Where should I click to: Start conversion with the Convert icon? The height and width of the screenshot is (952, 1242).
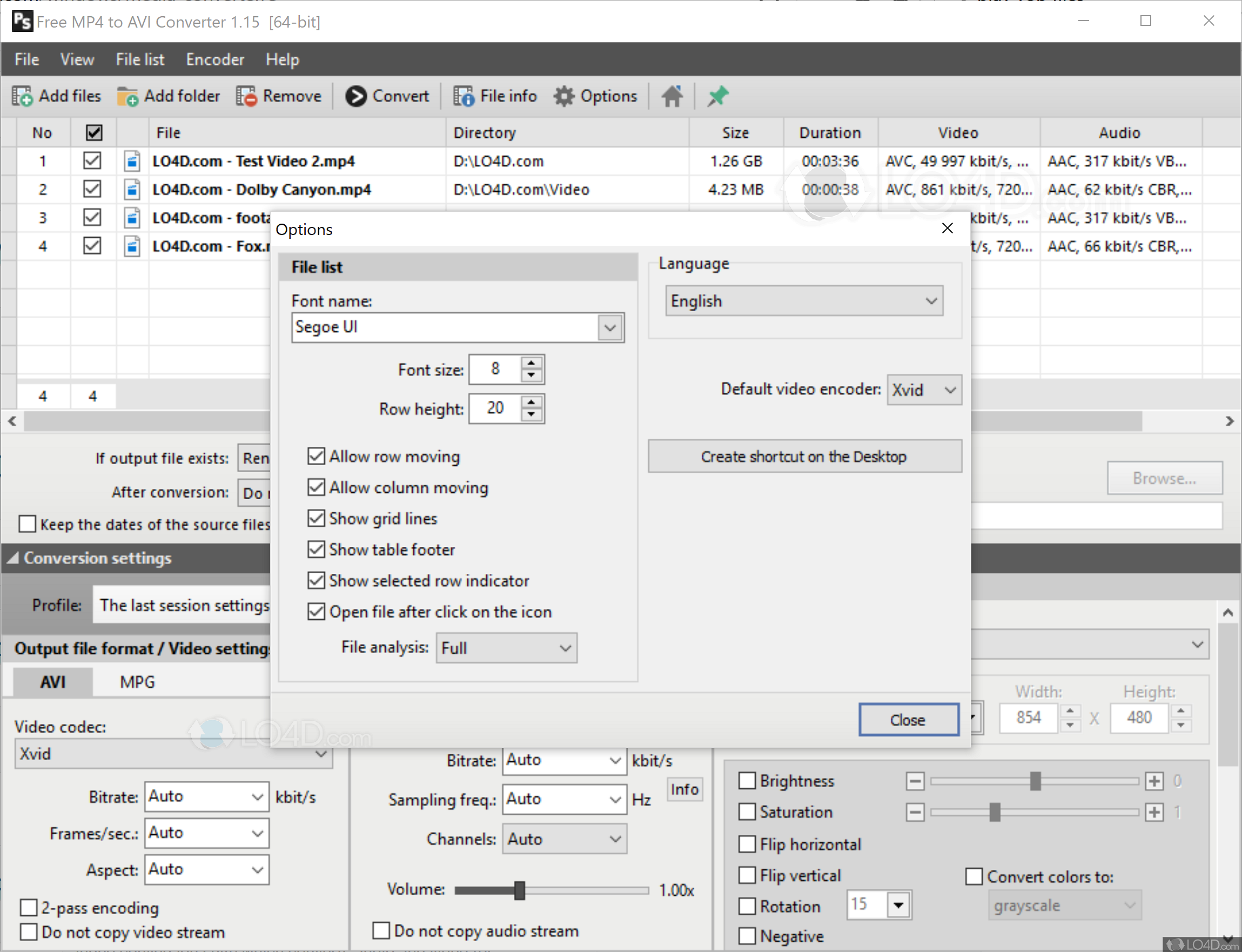[356, 96]
